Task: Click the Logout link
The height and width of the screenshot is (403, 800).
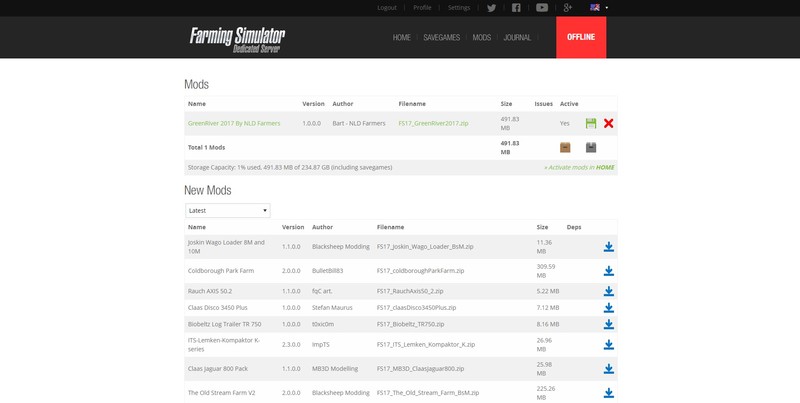Action: [x=387, y=8]
